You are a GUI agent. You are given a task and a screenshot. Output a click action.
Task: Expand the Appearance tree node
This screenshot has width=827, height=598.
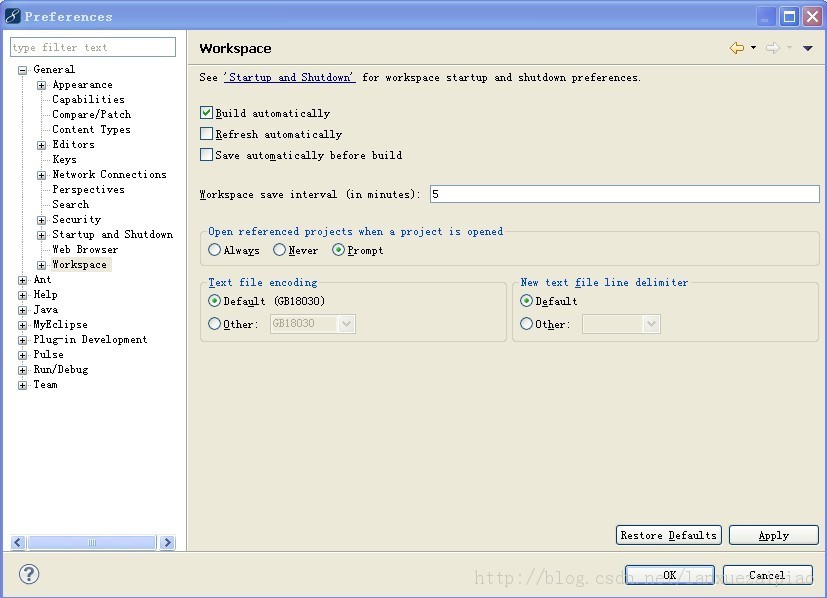(41, 85)
